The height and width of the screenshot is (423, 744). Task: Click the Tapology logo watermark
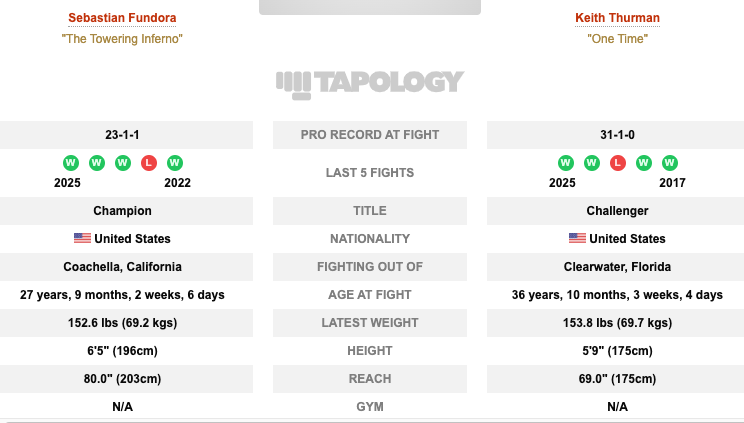tap(370, 85)
